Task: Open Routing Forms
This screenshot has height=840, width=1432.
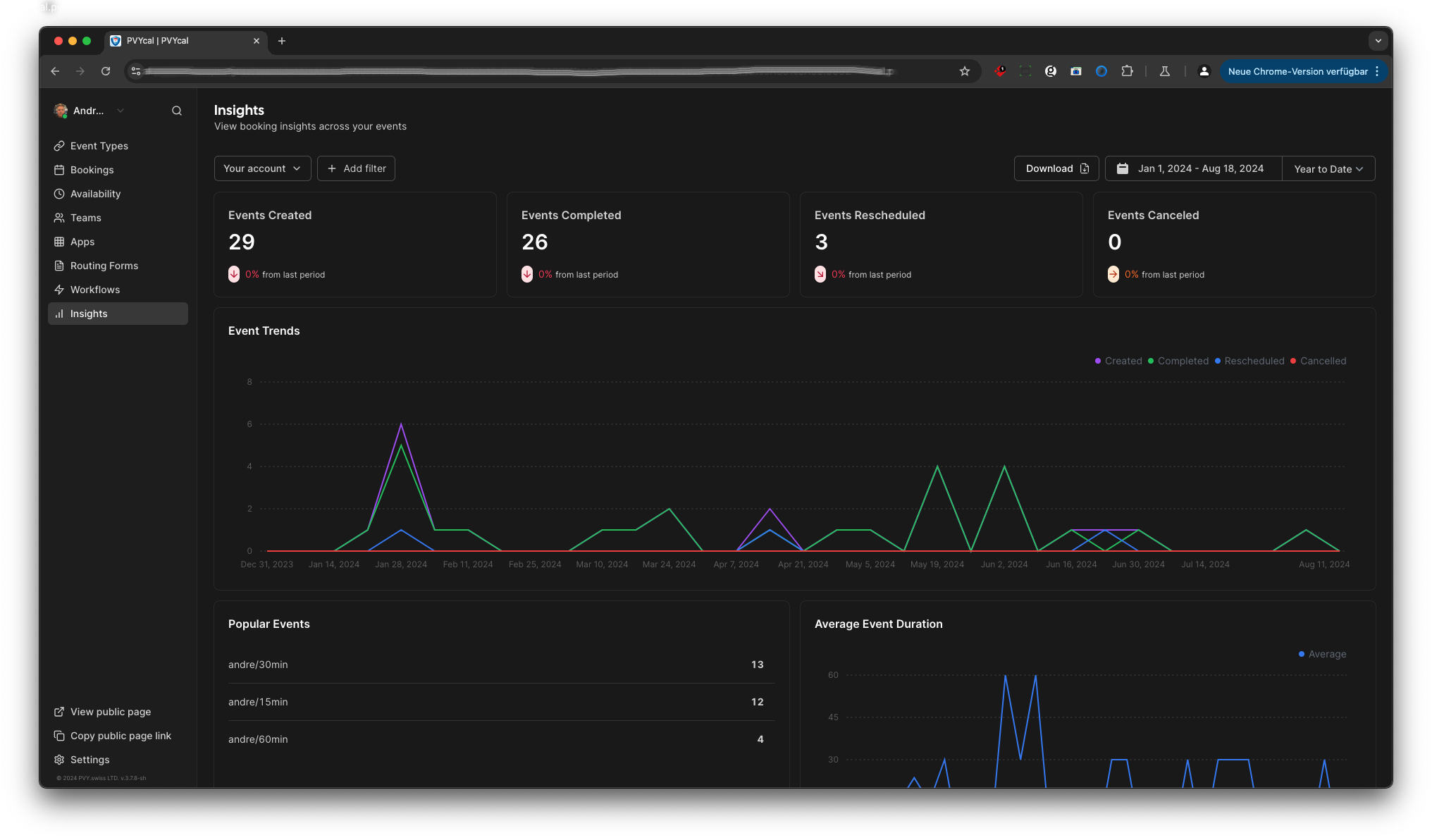Action: coord(118,266)
